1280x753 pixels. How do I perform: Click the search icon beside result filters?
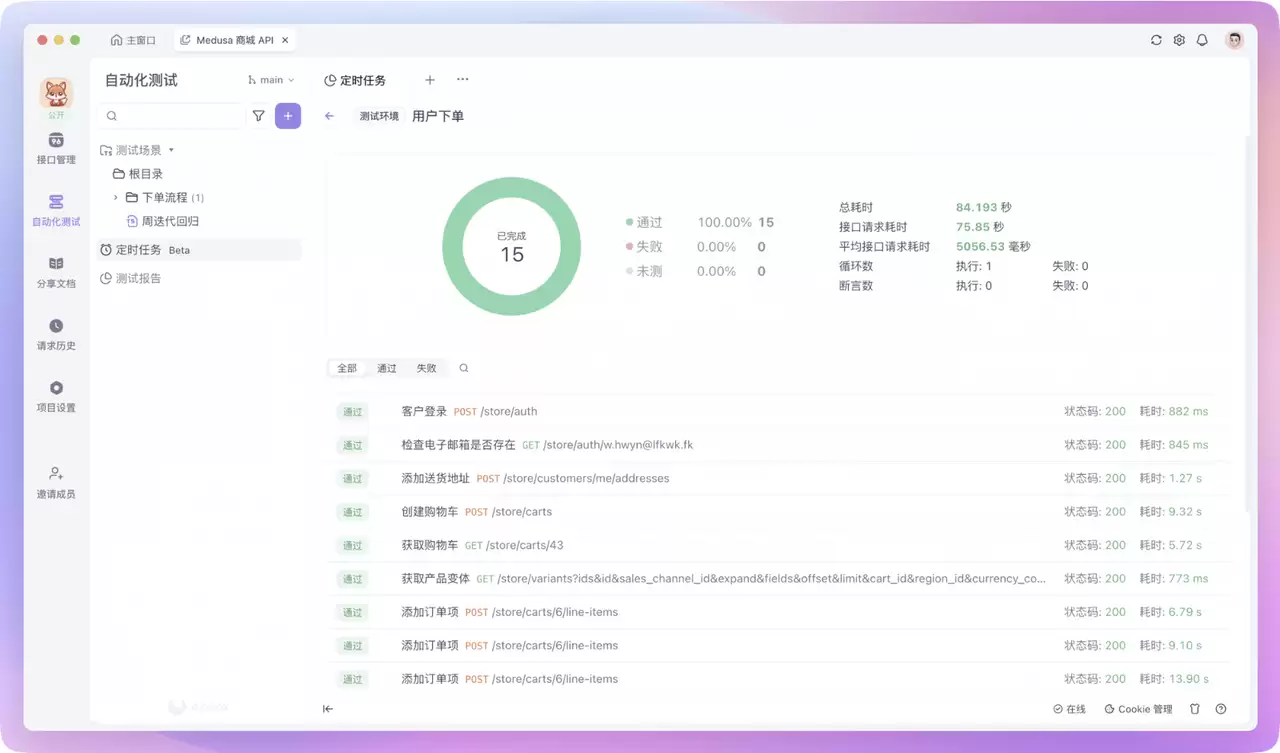tap(464, 368)
